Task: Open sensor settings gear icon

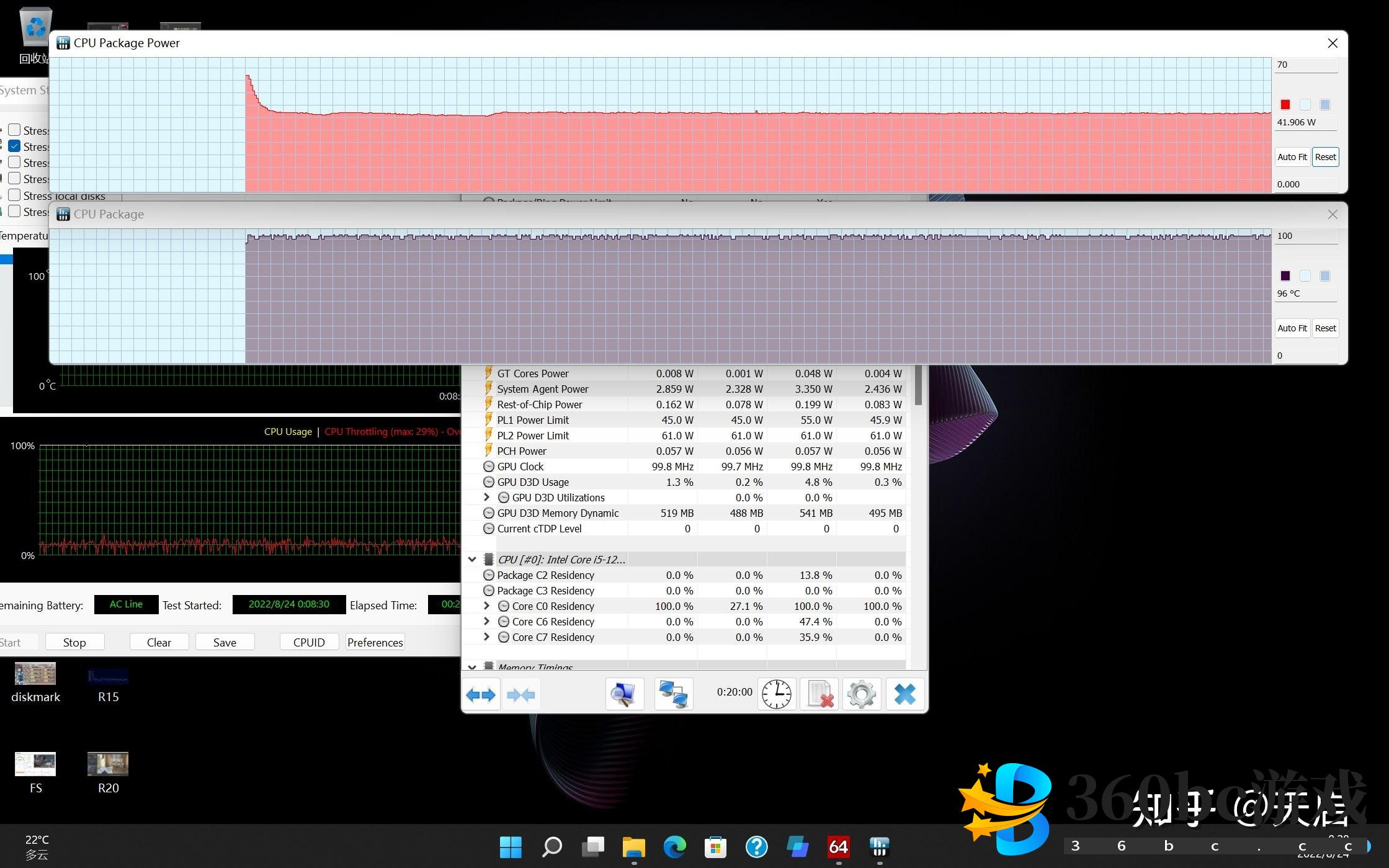Action: 861,694
